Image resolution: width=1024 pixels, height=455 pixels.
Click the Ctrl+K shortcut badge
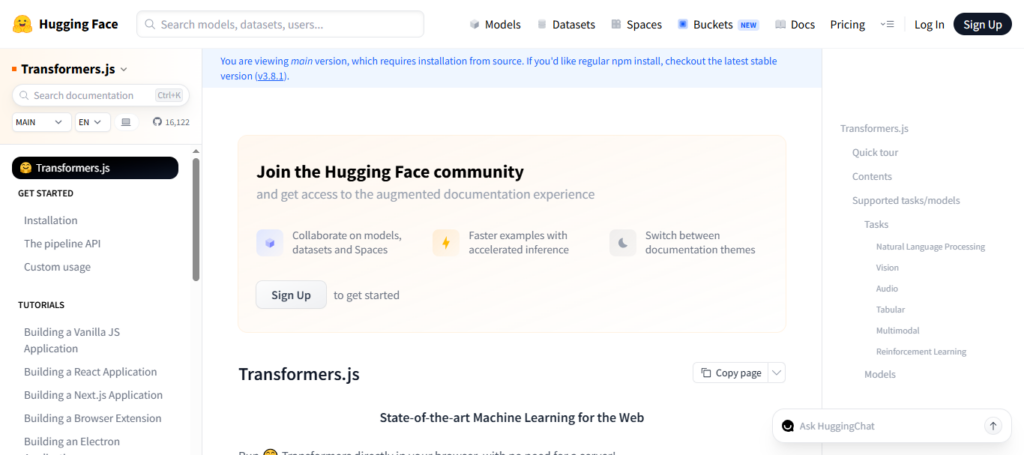(x=169, y=95)
